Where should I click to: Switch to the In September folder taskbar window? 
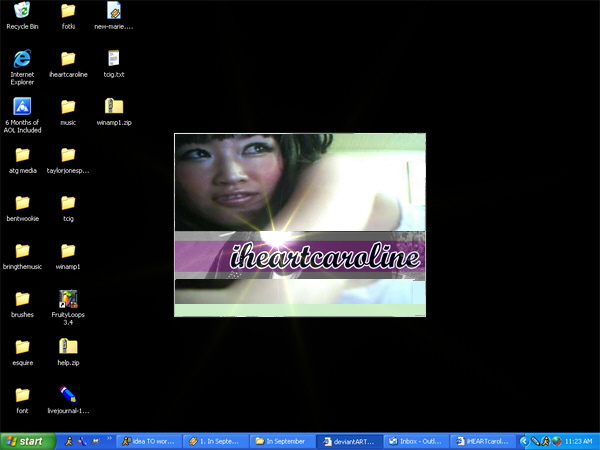tap(283, 441)
